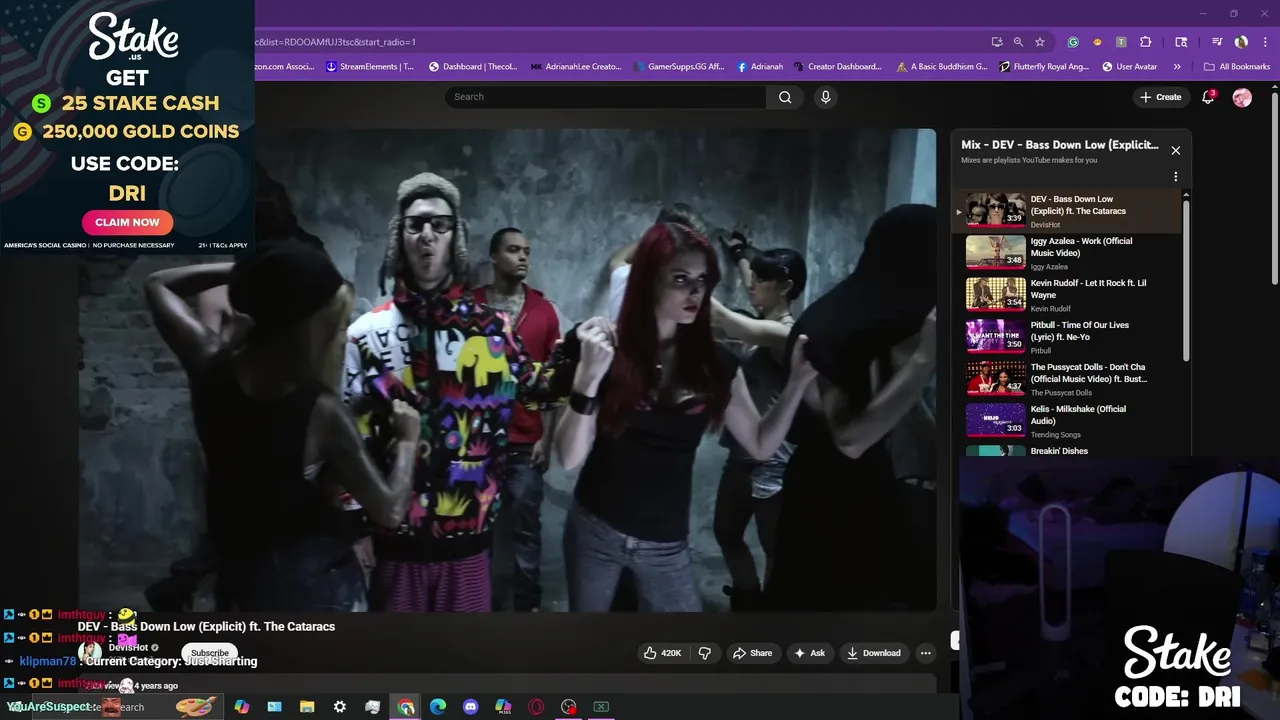
Task: Open StreamElements bookmark
Action: pos(369,67)
